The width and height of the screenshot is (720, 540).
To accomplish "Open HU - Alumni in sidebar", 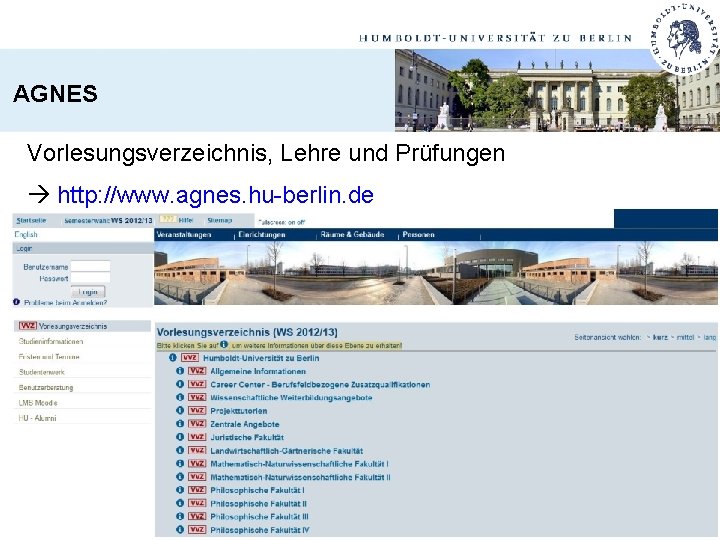I will (38, 418).
